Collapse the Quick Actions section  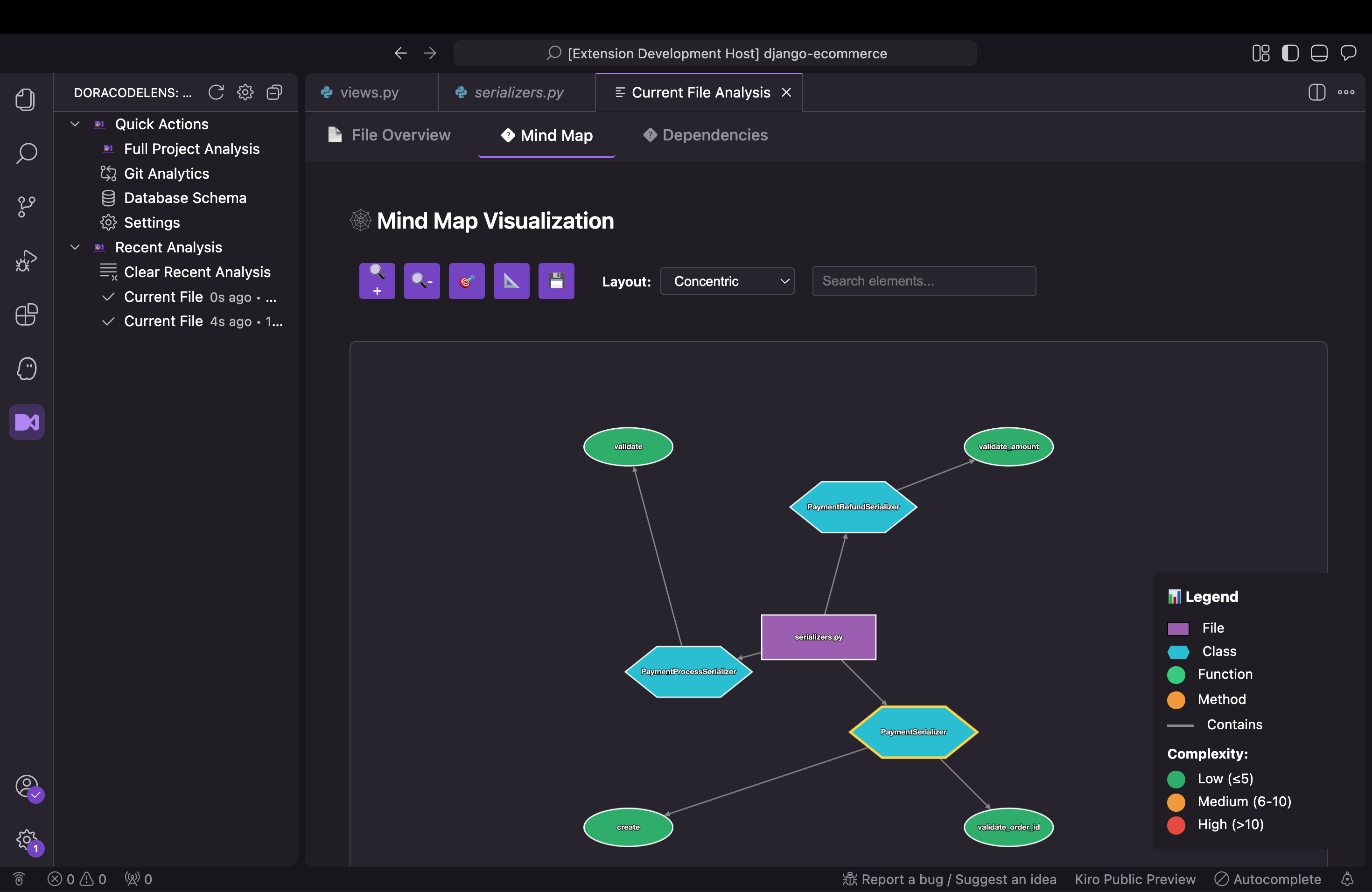75,124
